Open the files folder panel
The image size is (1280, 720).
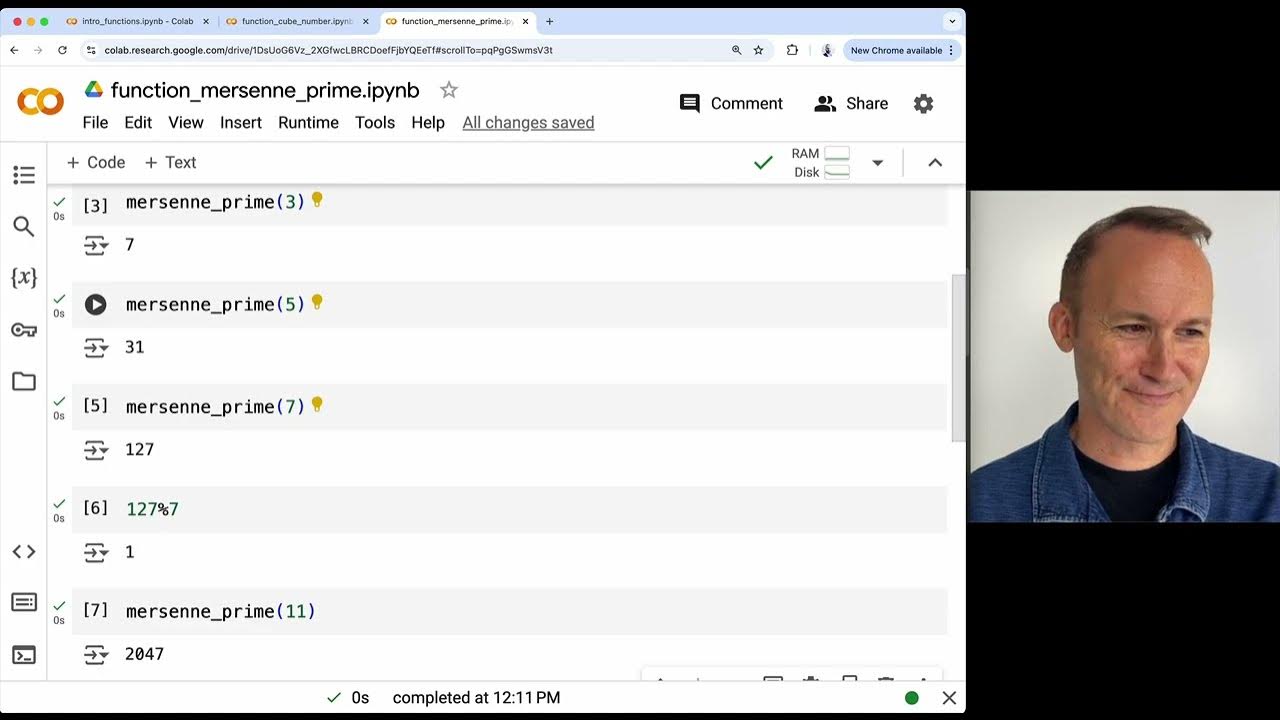coord(24,381)
